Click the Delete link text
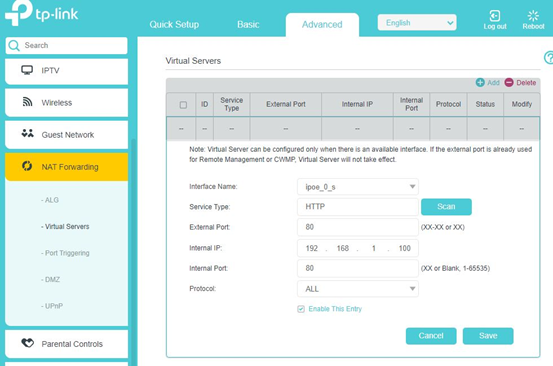The height and width of the screenshot is (366, 553). (x=526, y=83)
